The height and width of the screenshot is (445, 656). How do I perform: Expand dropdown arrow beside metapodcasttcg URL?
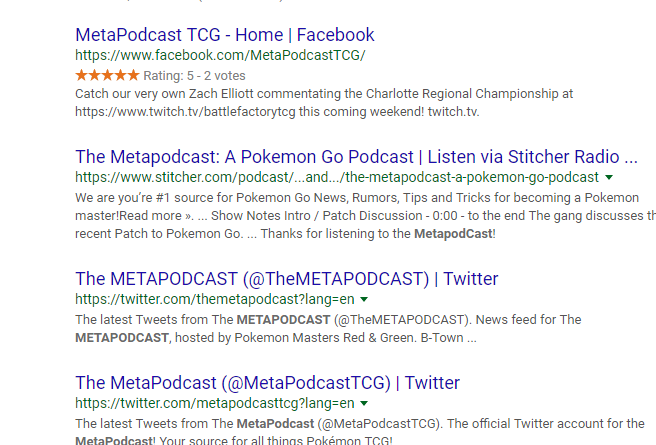[364, 403]
